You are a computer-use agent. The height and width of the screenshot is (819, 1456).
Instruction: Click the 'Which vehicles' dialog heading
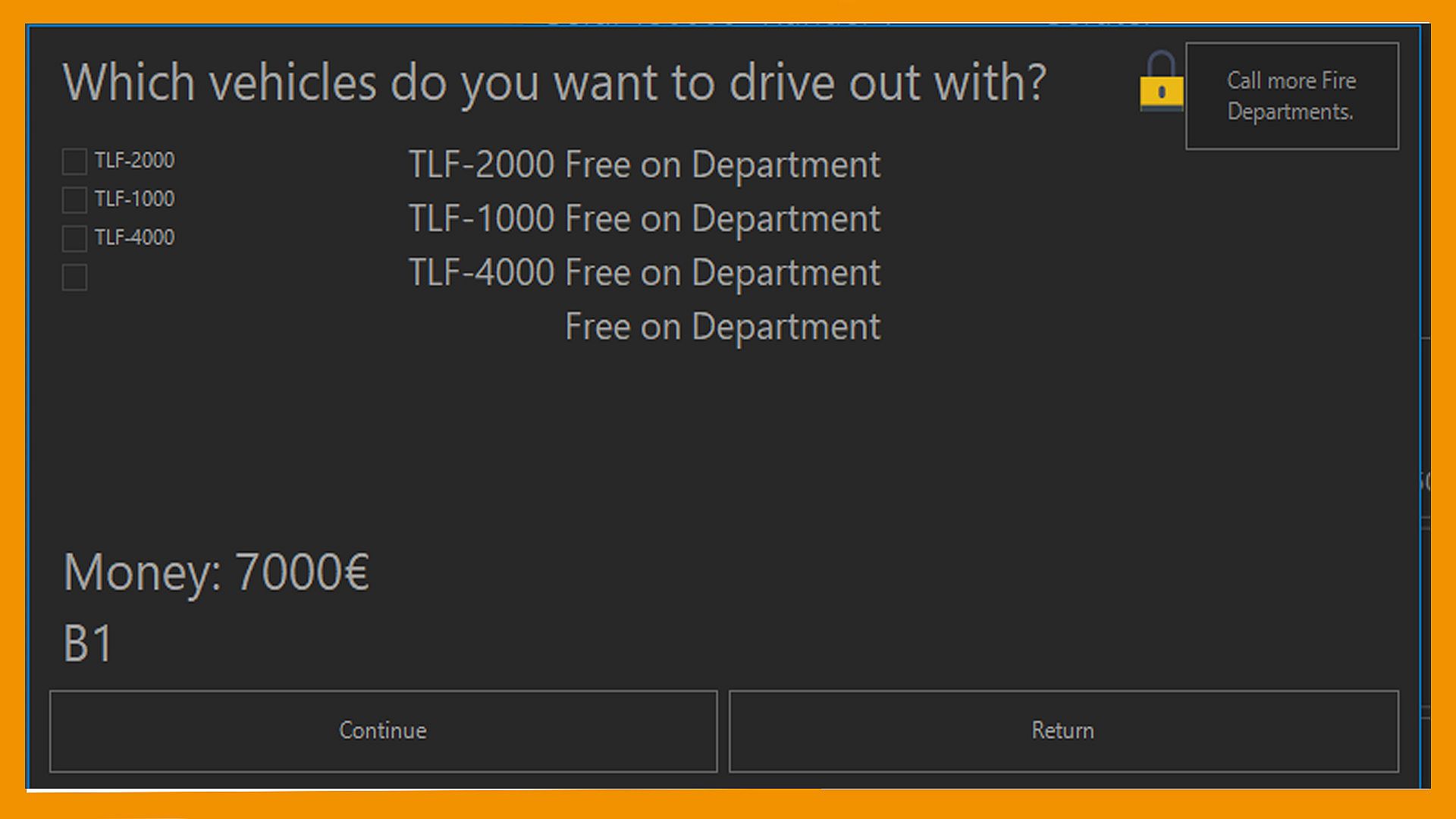554,83
